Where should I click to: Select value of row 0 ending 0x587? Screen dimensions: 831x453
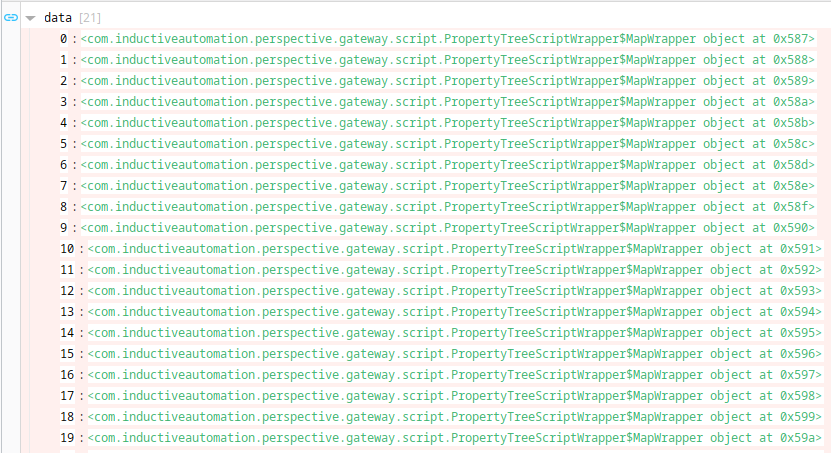[x=448, y=39]
